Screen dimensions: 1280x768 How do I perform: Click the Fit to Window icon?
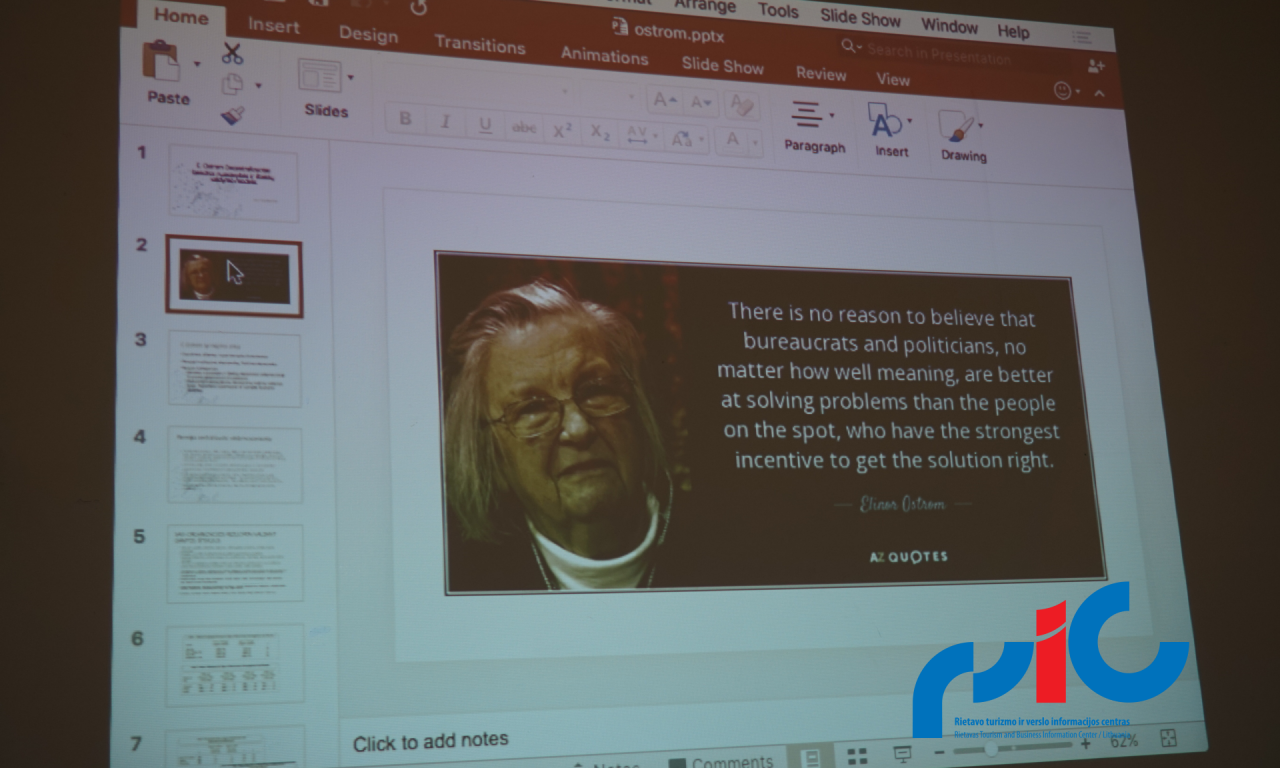click(x=1167, y=738)
